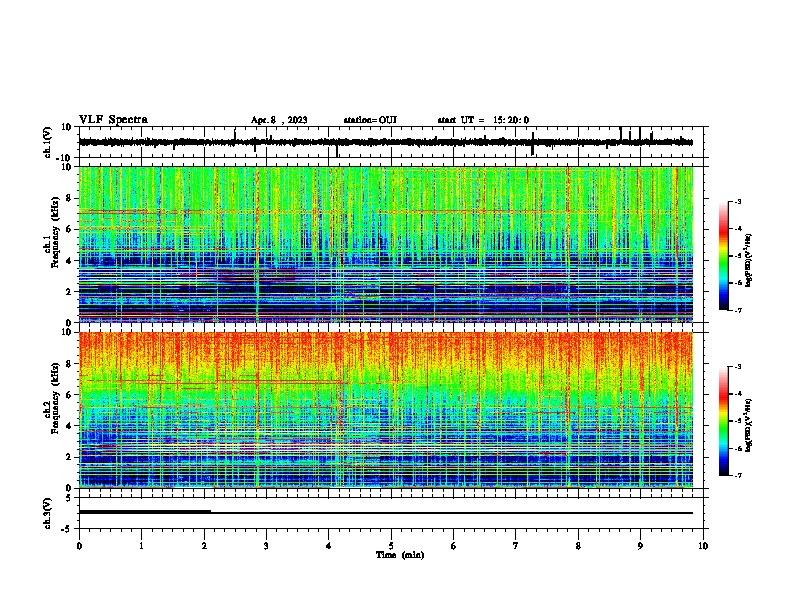Click inside the ch.1 spectrogram plot

(x=386, y=244)
